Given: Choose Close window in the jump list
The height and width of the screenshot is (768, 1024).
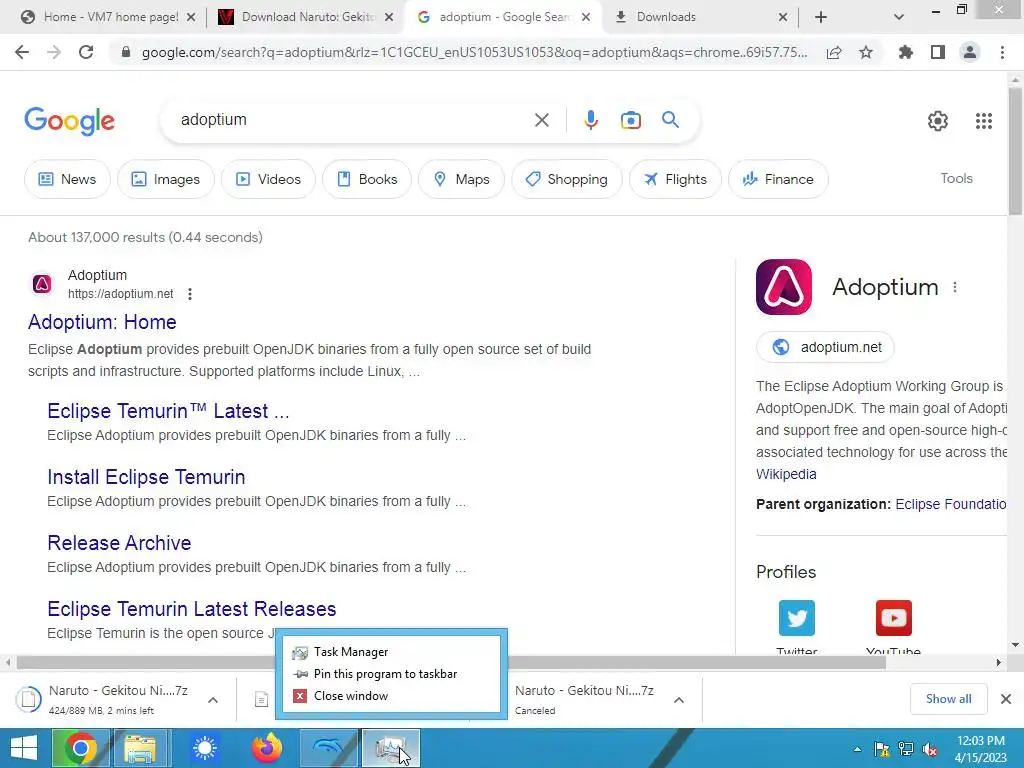Looking at the screenshot, I should (x=390, y=696).
